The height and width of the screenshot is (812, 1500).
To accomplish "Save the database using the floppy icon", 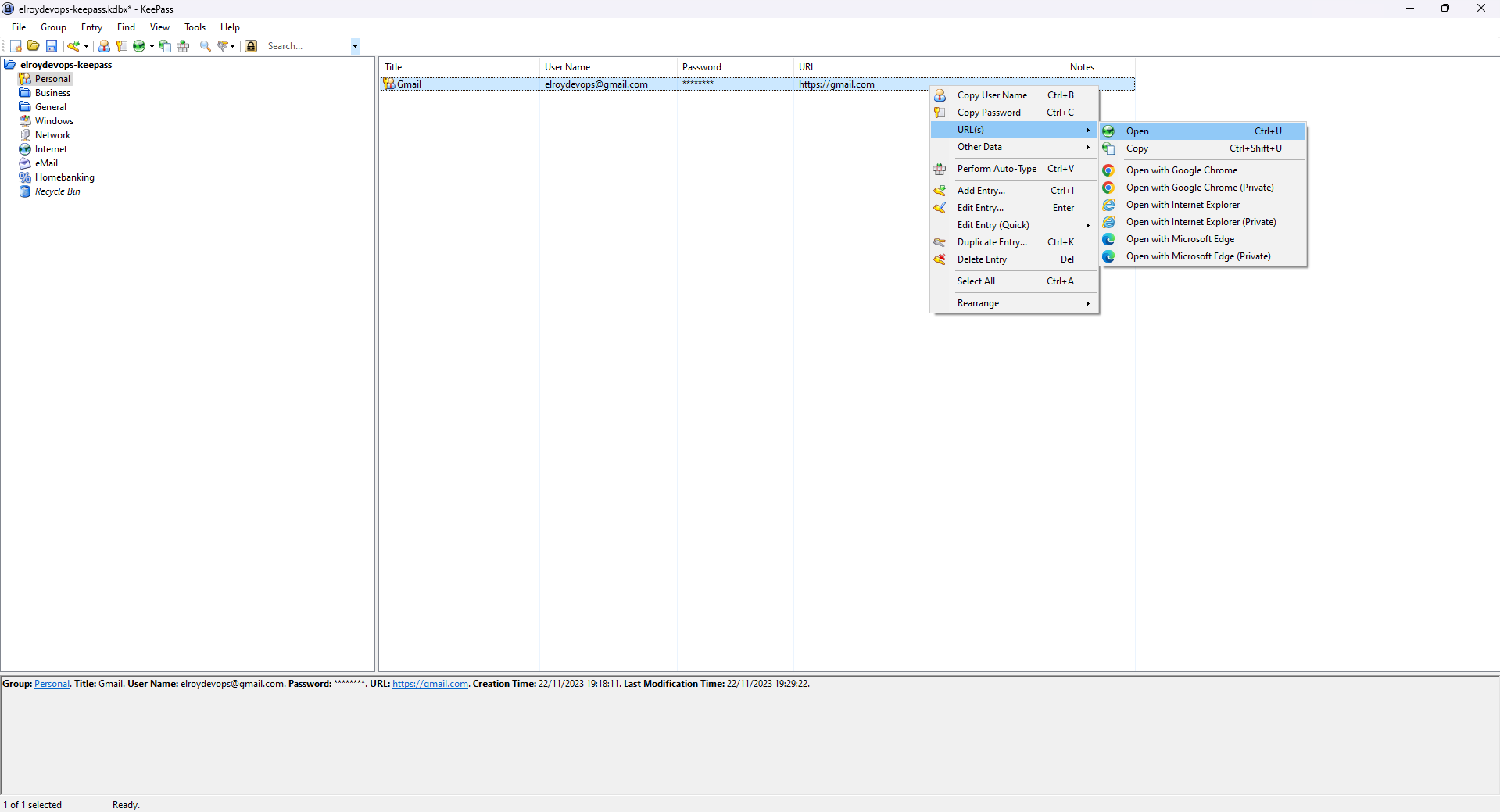I will pyautogui.click(x=52, y=46).
